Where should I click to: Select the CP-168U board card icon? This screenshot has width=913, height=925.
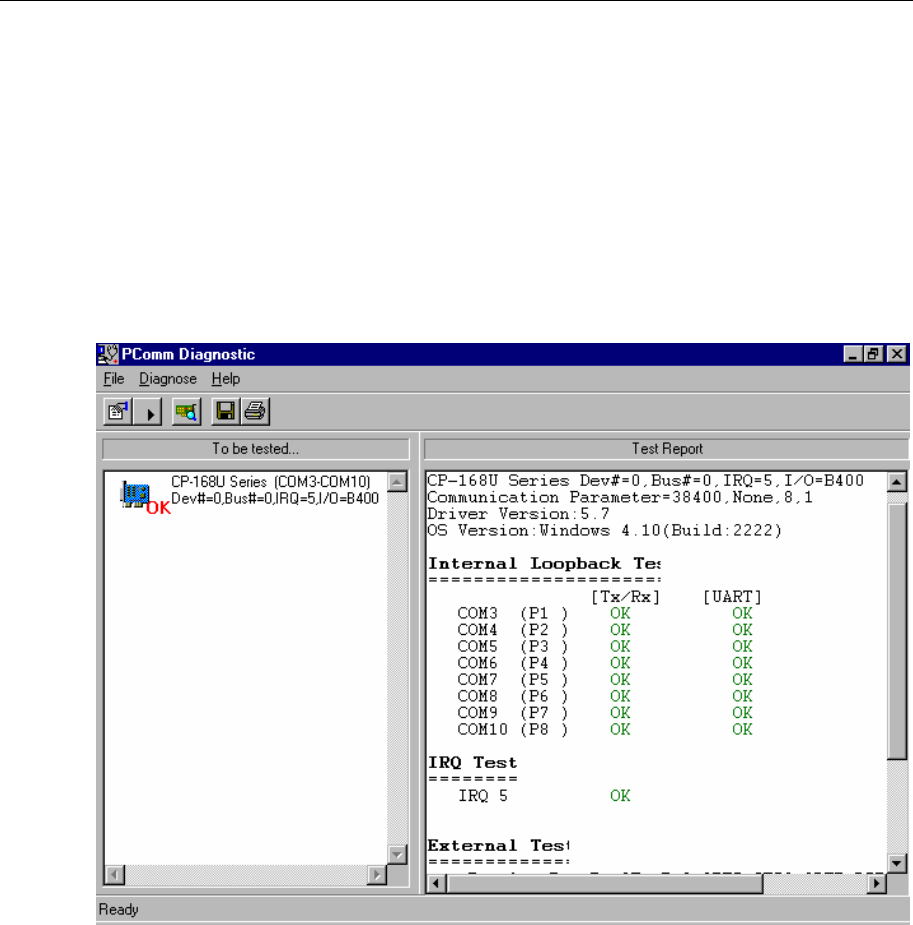click(x=134, y=494)
